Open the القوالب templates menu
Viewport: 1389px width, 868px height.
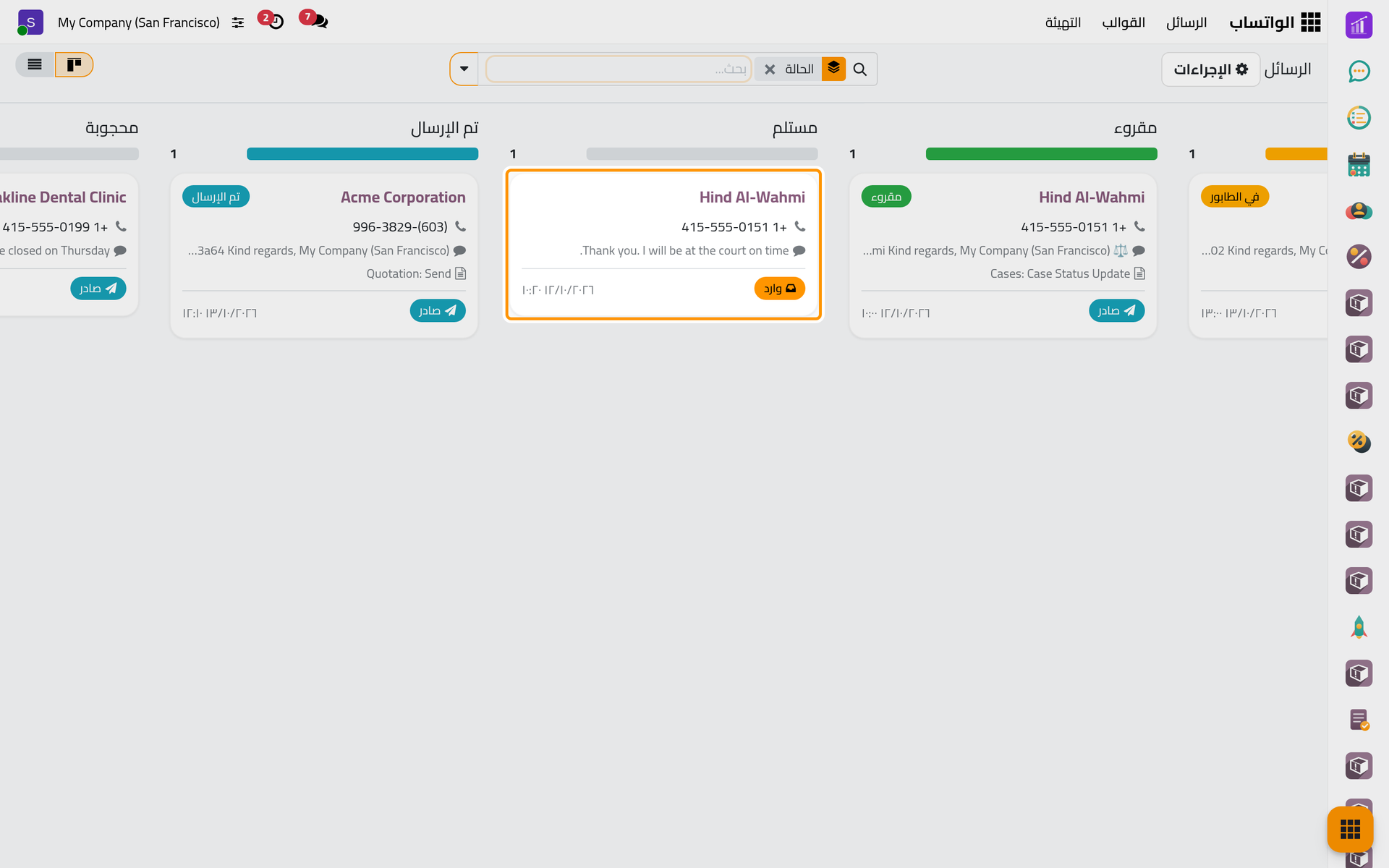pyautogui.click(x=1123, y=22)
